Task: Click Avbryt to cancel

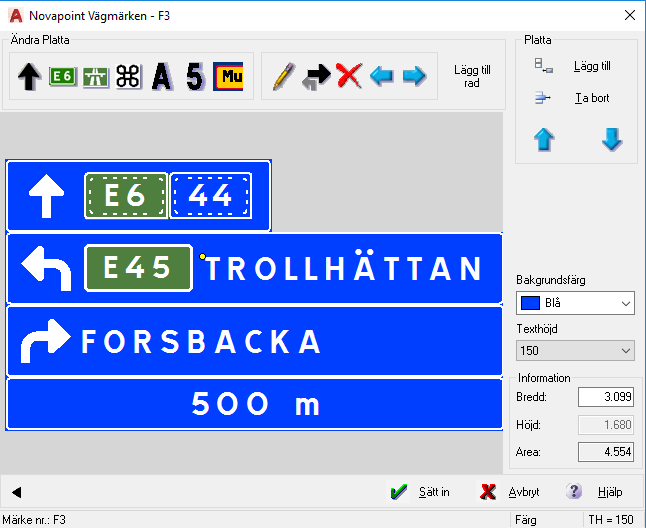Action: pos(524,492)
